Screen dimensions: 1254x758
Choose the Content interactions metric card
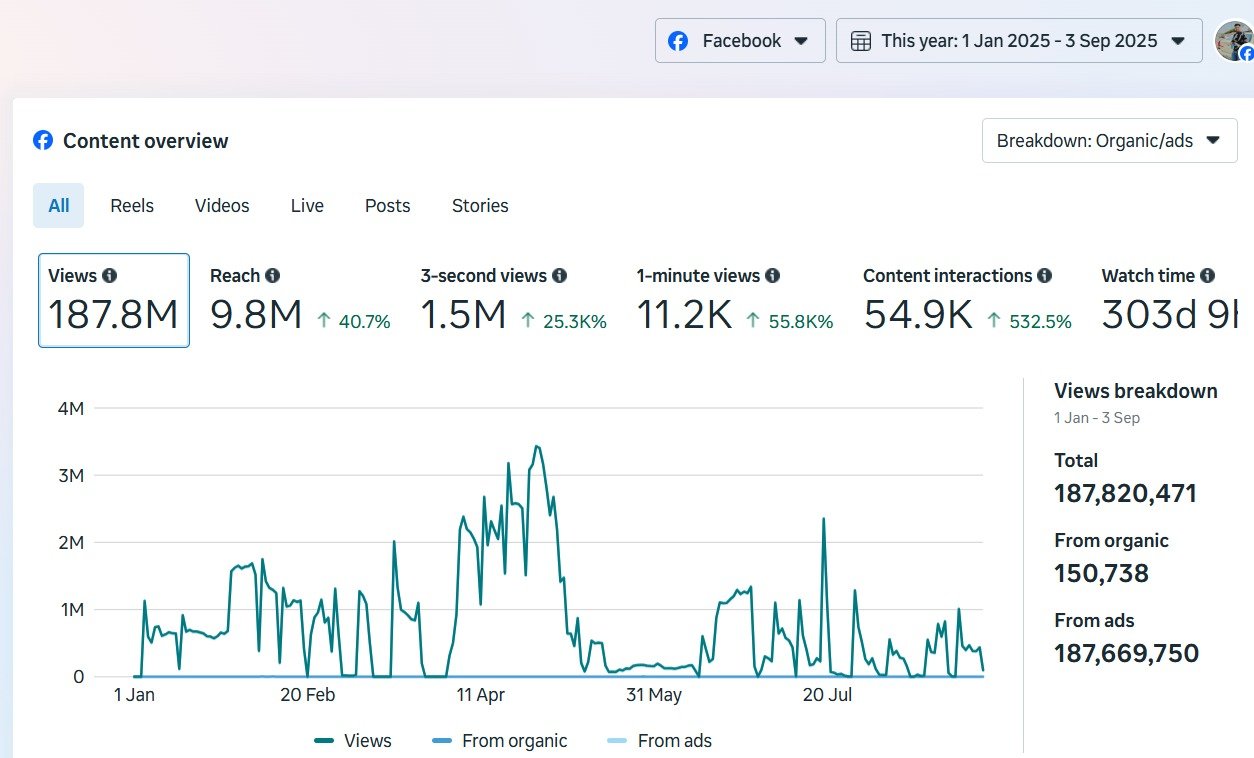[x=966, y=300]
